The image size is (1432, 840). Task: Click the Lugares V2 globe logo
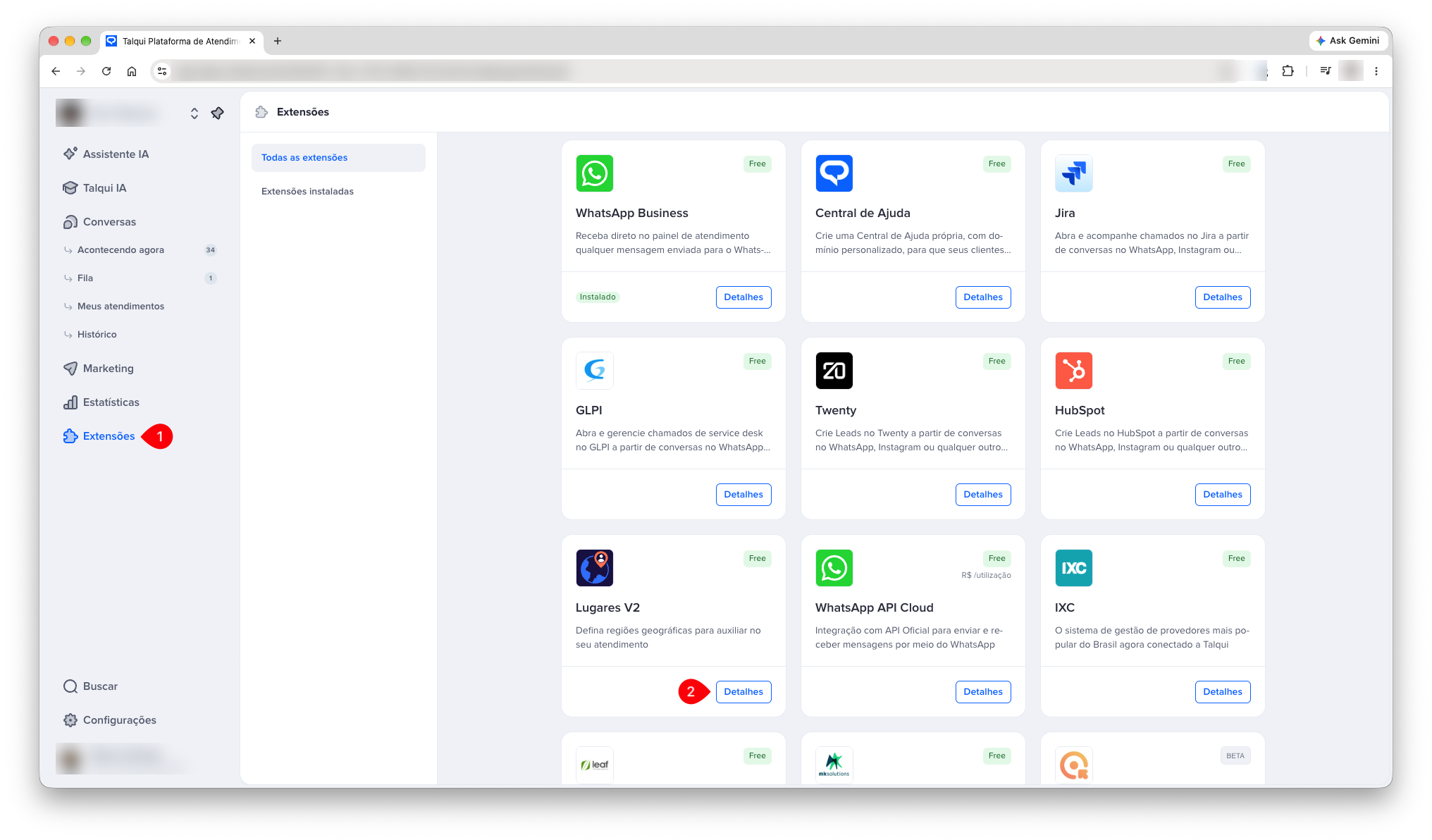(x=595, y=568)
